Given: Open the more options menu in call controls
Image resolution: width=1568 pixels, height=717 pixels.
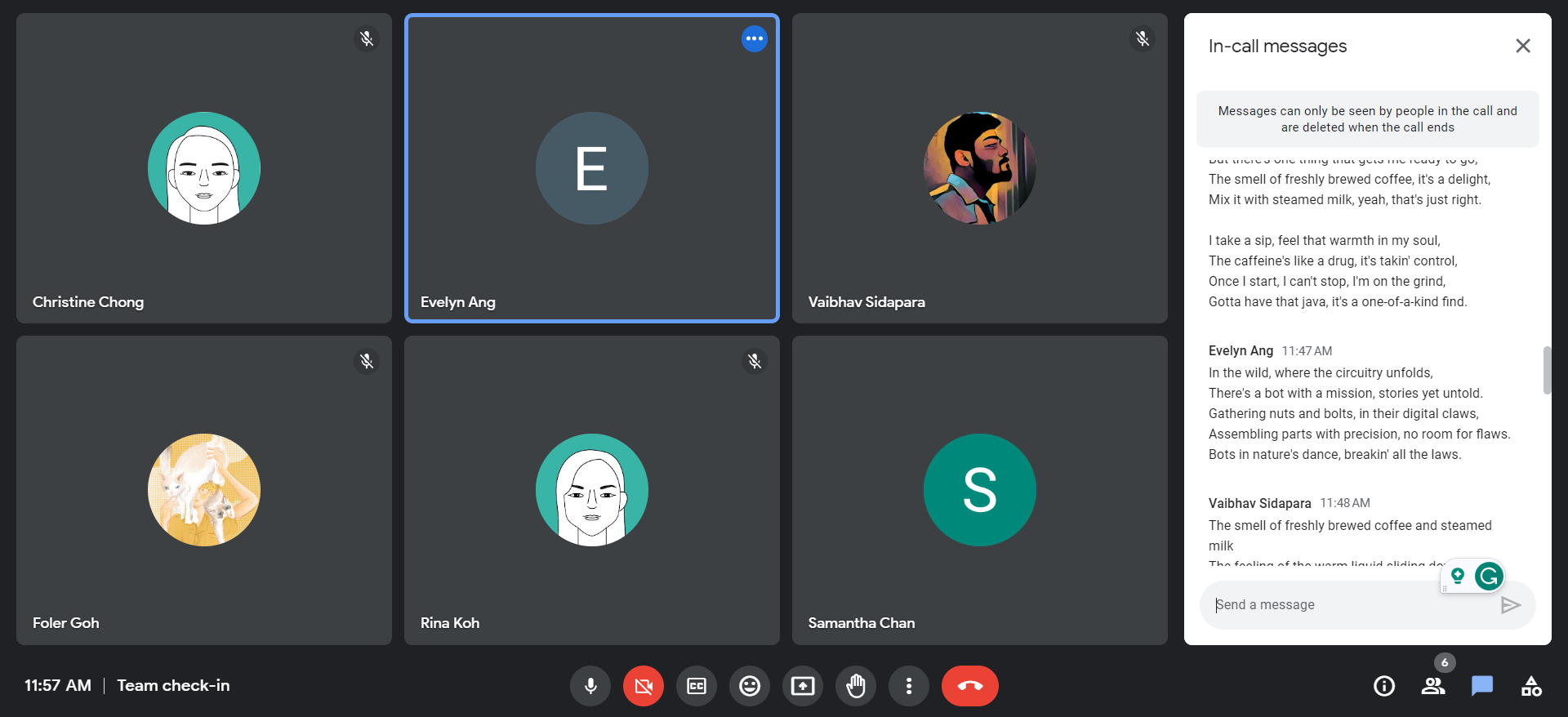Looking at the screenshot, I should pos(909,686).
